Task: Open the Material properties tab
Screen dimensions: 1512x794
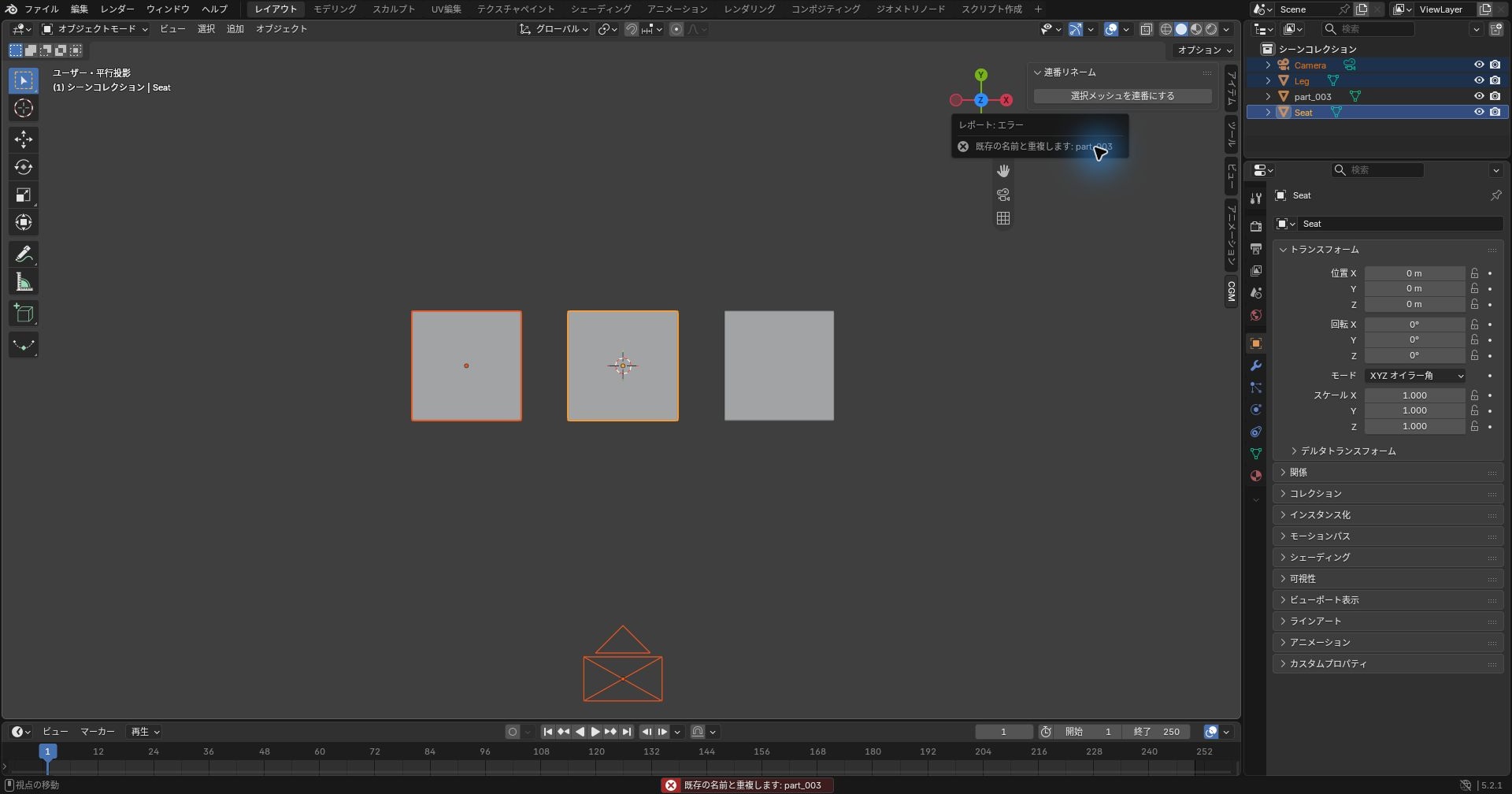Action: 1256,476
